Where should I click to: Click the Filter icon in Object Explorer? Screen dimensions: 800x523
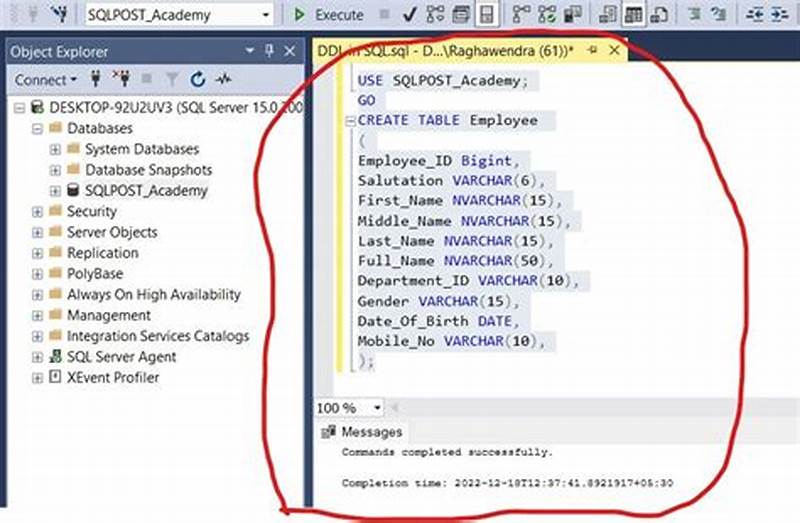(x=172, y=80)
